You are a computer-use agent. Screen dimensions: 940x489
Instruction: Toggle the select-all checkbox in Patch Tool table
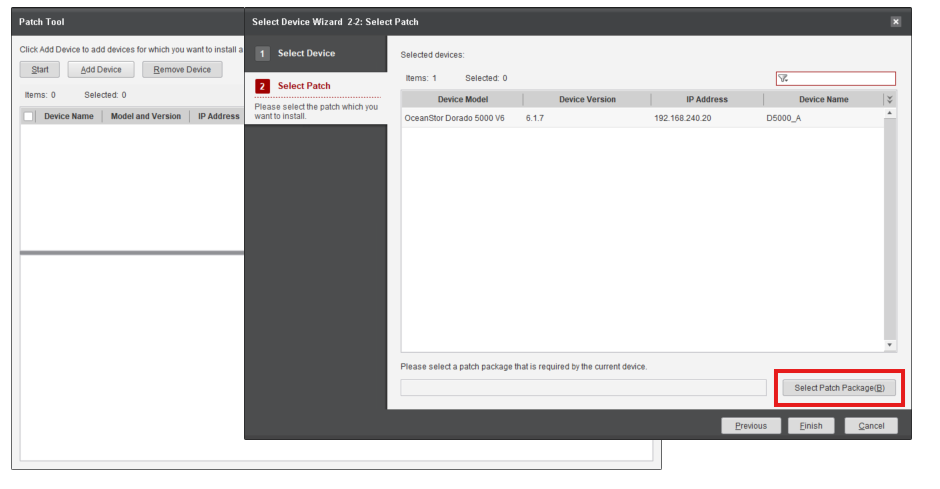tap(29, 117)
